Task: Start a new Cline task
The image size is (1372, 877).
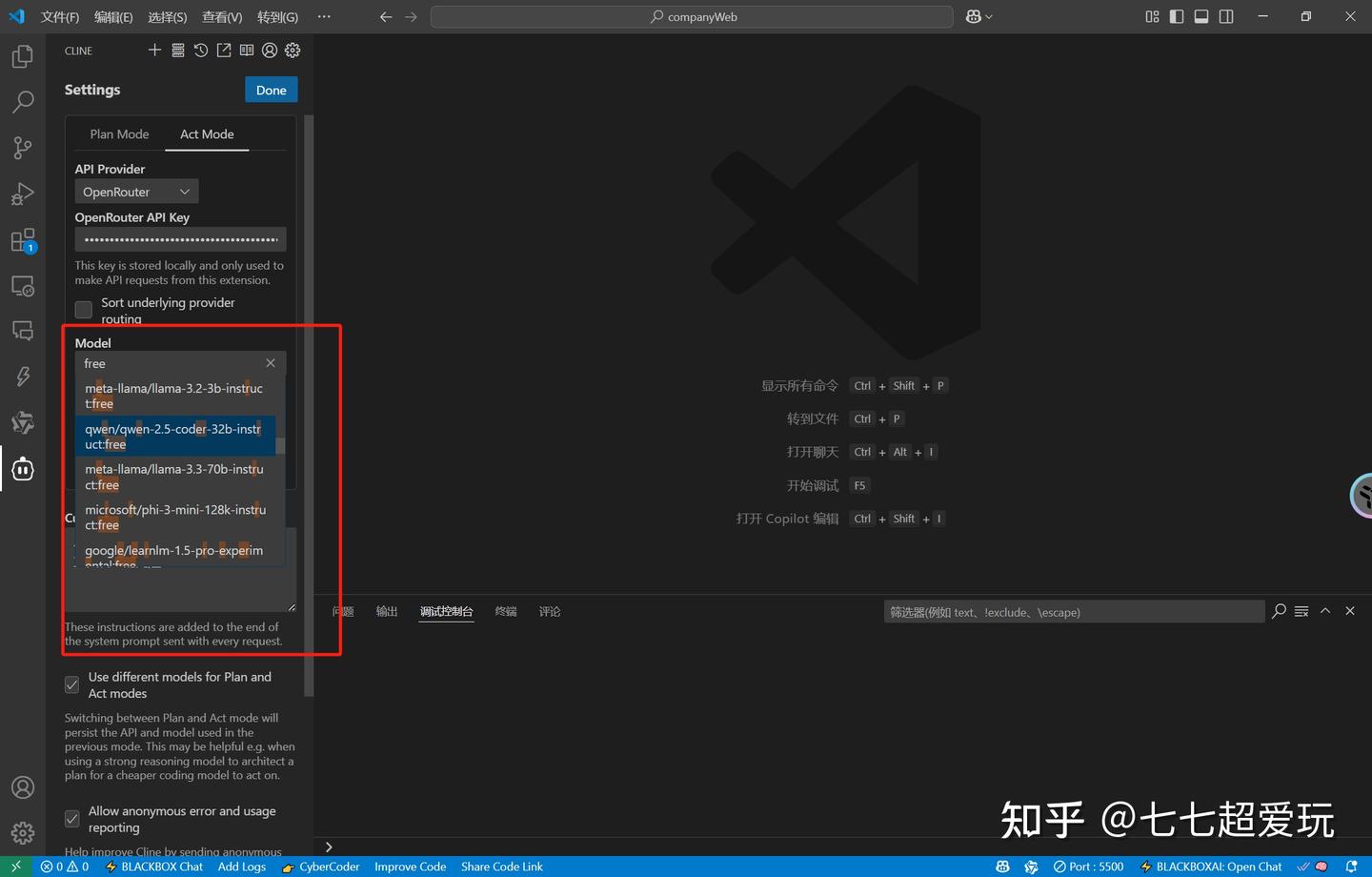Action: tap(154, 50)
